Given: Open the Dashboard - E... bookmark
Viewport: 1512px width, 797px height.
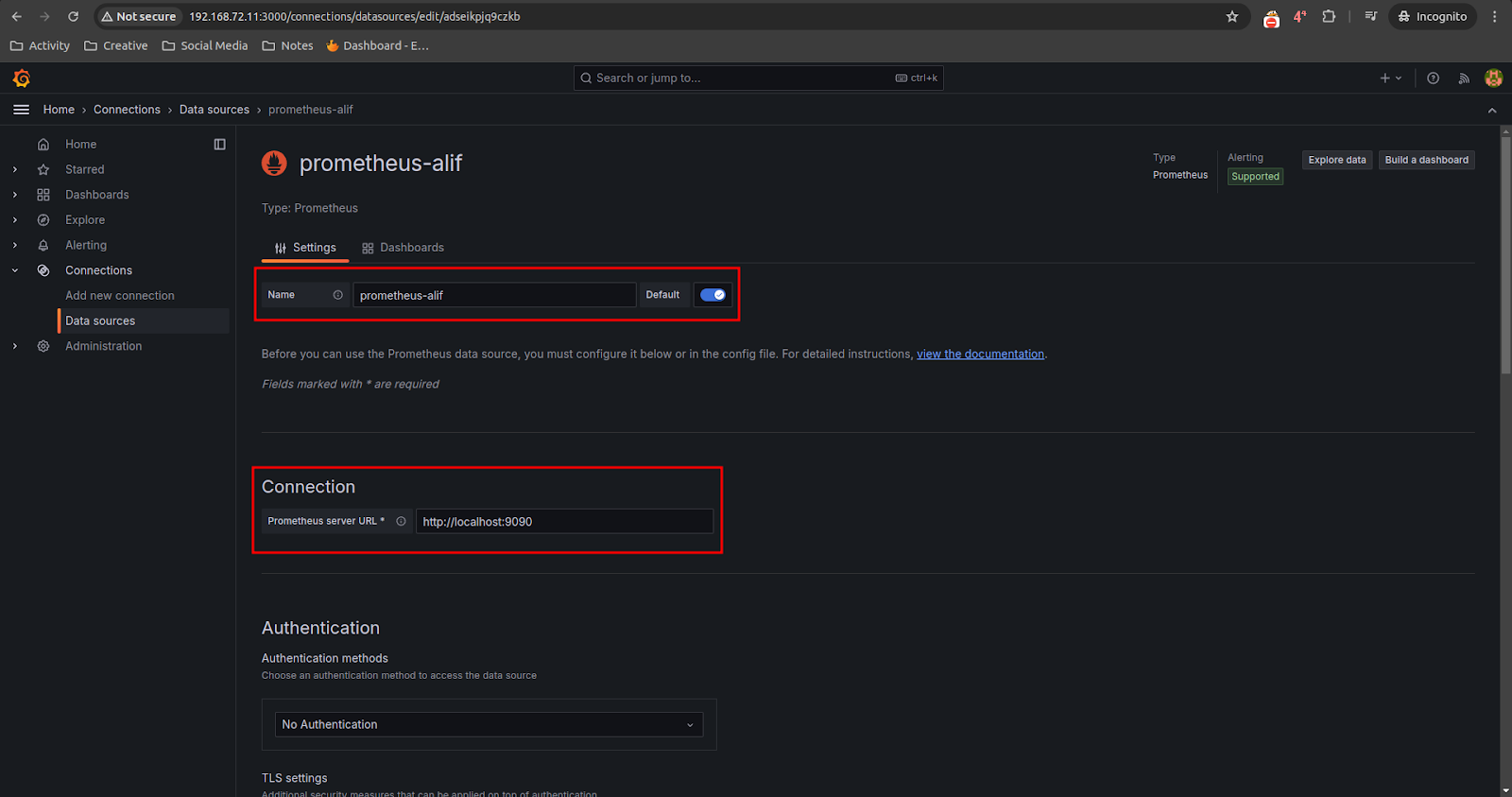Looking at the screenshot, I should point(377,45).
